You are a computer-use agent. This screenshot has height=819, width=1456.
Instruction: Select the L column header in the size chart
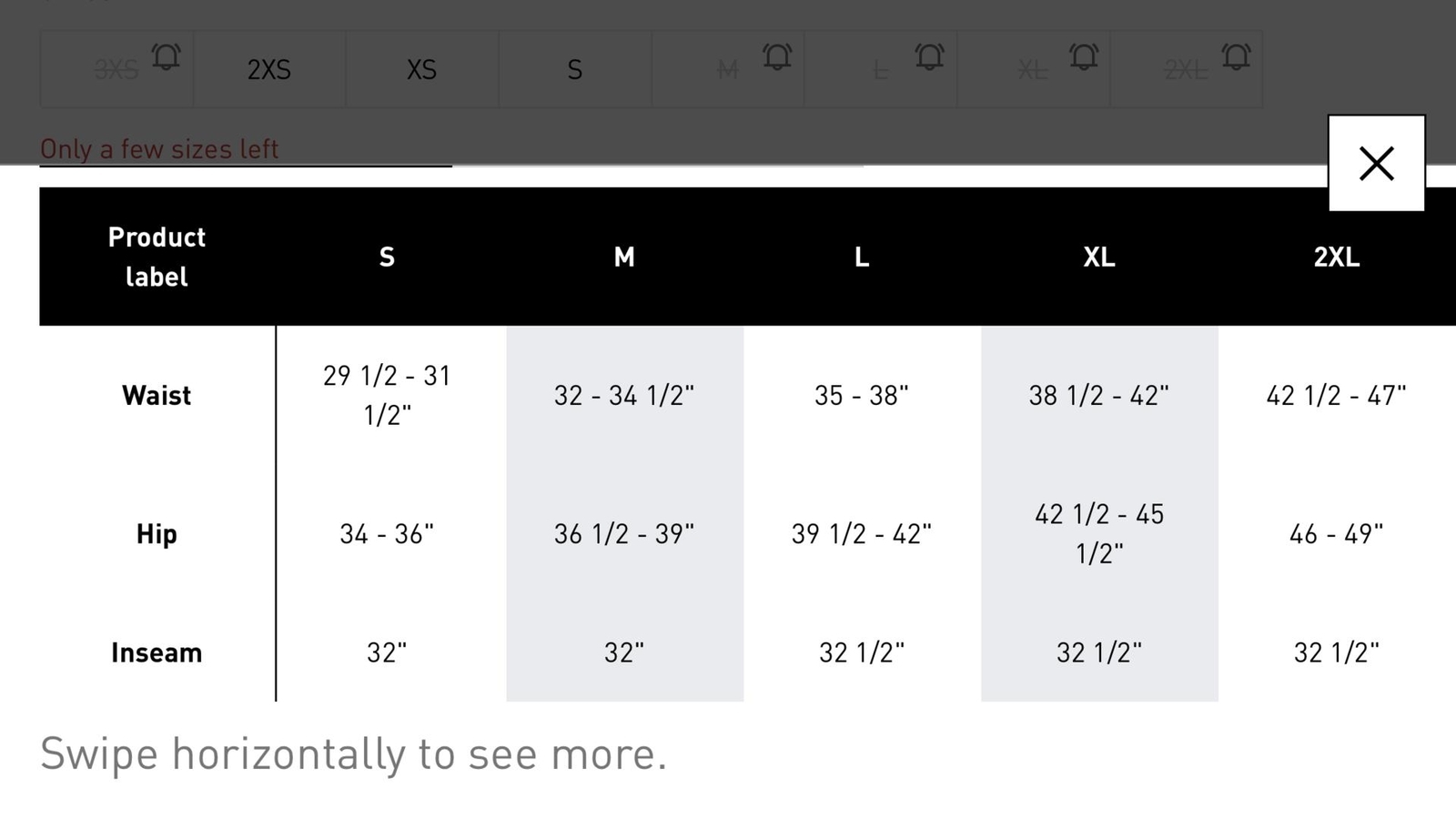862,257
